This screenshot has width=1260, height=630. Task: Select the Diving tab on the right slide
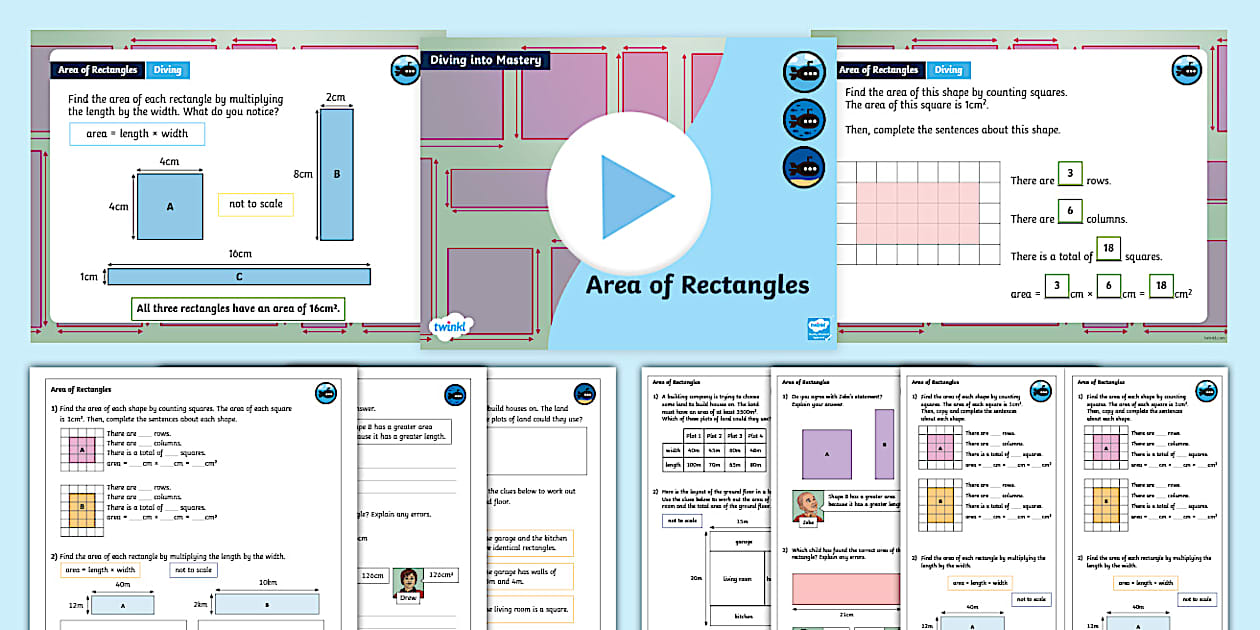coord(948,70)
